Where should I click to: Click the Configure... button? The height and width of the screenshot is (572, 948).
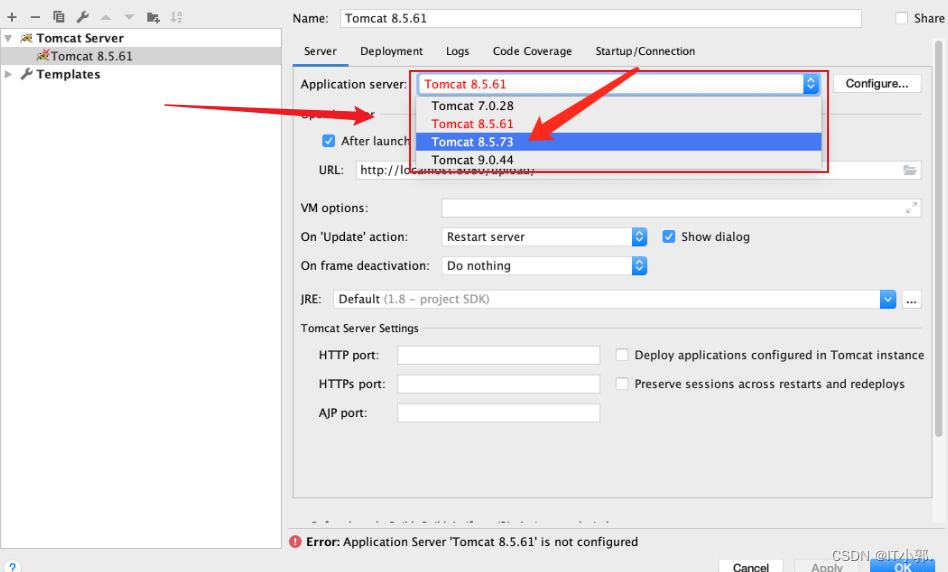pos(877,83)
